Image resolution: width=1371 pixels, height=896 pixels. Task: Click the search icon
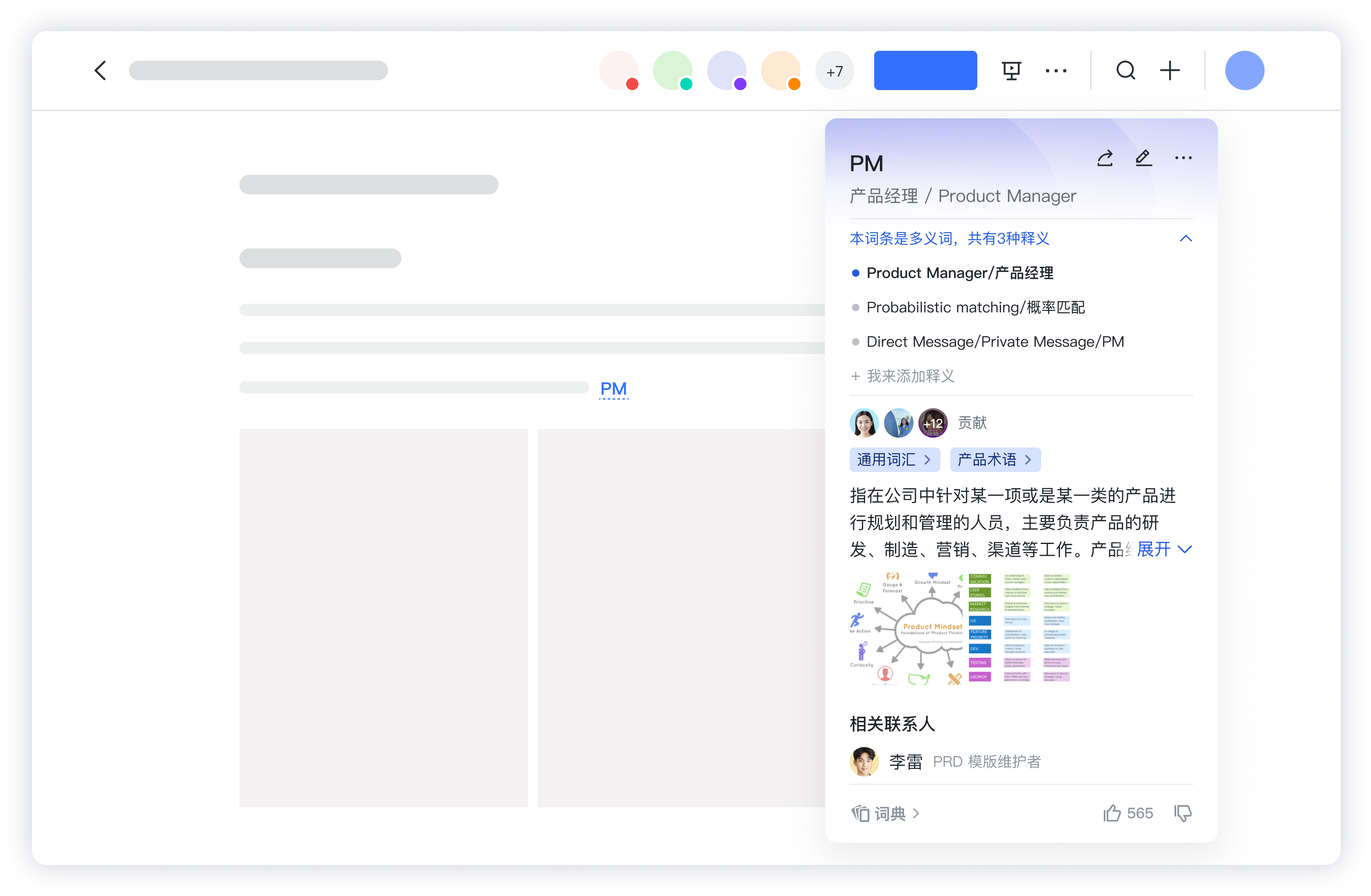[1125, 70]
